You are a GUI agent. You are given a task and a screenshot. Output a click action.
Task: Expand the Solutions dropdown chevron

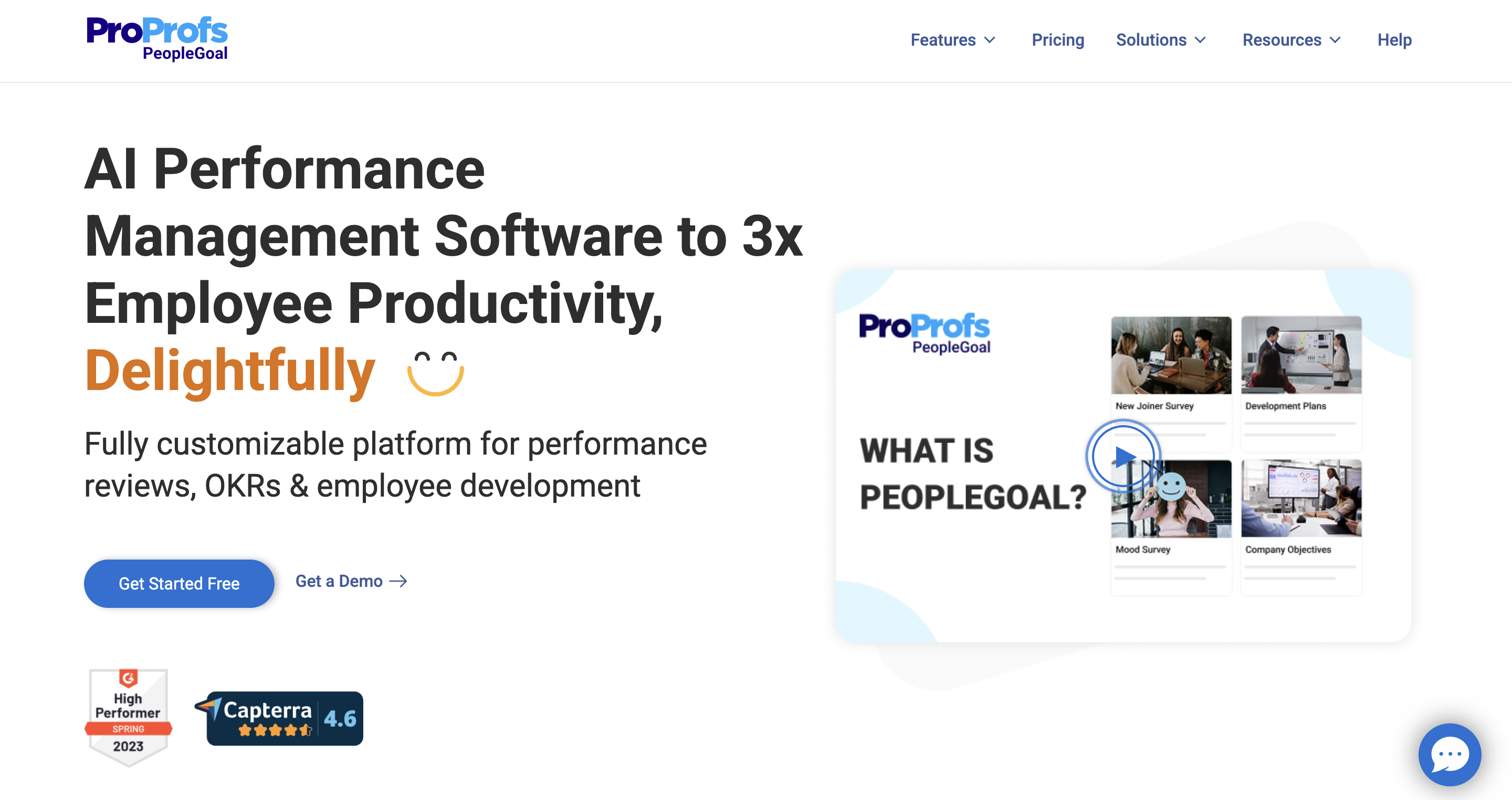pyautogui.click(x=1200, y=40)
